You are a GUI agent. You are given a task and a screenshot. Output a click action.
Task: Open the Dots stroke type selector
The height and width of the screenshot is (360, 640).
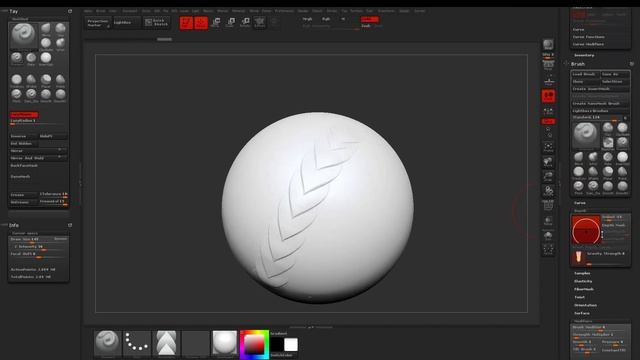137,343
